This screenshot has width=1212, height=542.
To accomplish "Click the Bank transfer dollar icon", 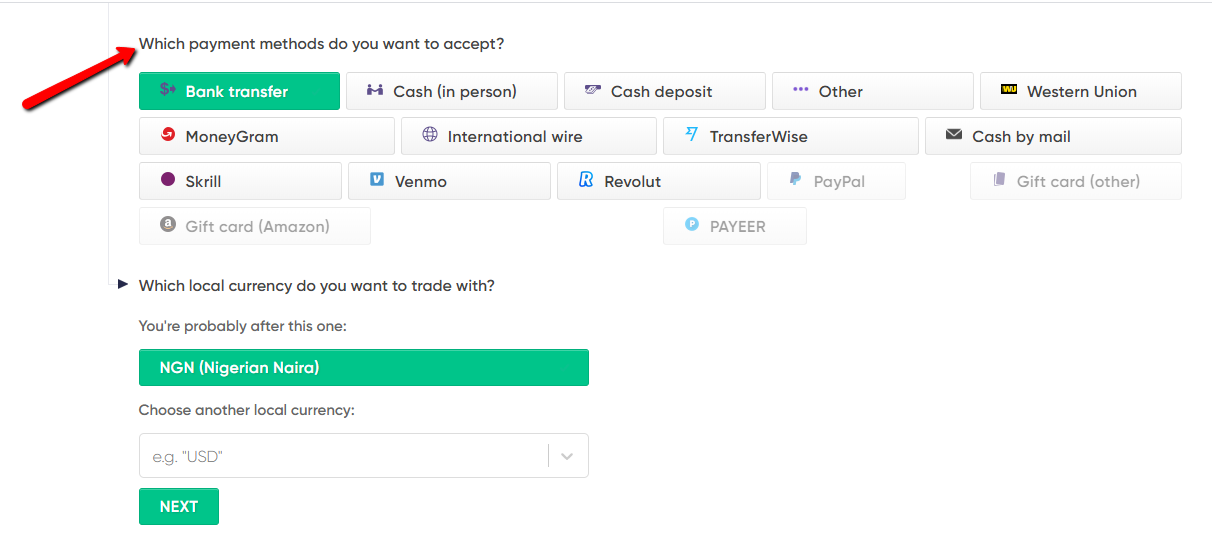I will click(168, 90).
